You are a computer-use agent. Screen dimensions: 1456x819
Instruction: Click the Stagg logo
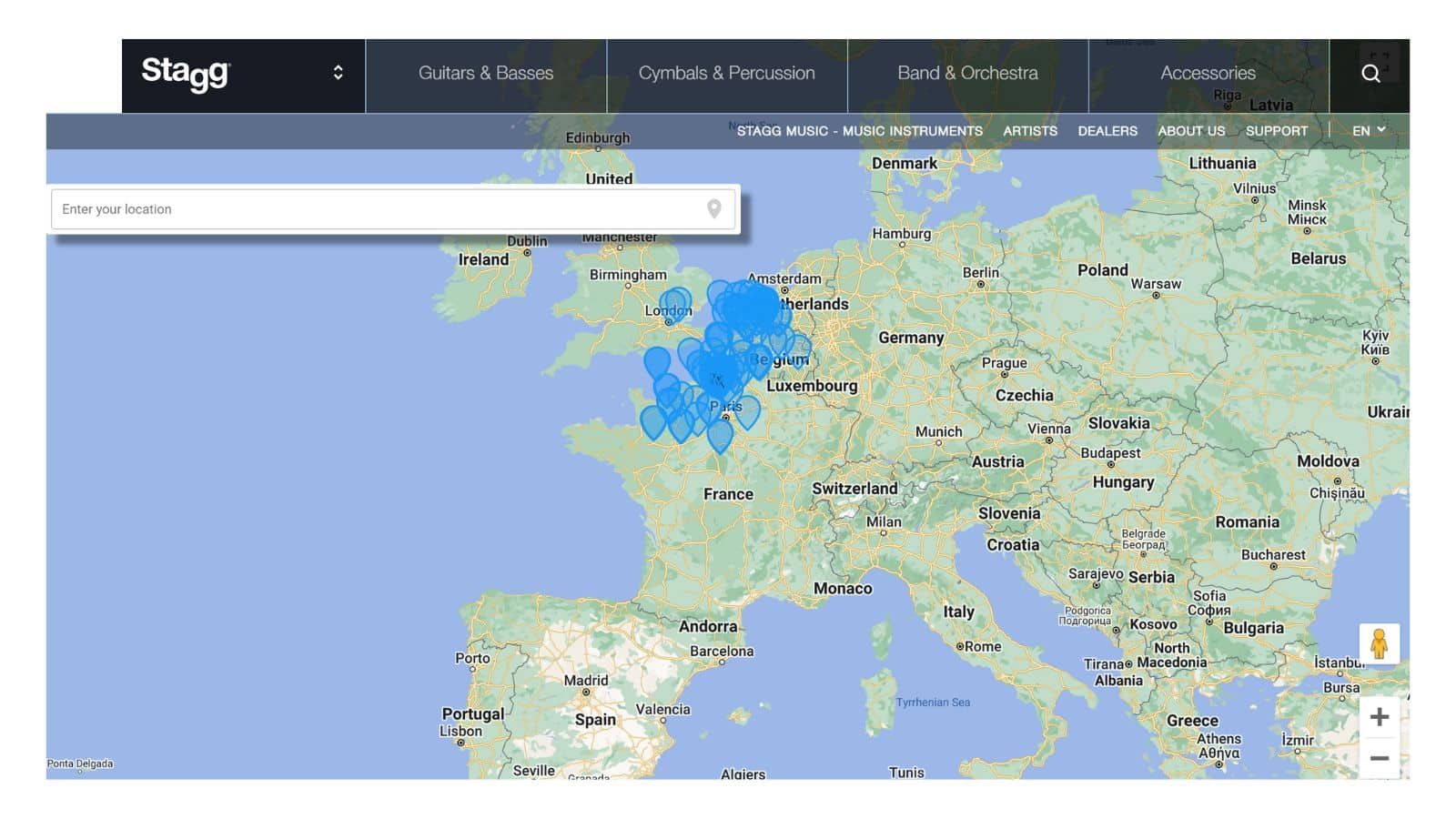tap(186, 73)
